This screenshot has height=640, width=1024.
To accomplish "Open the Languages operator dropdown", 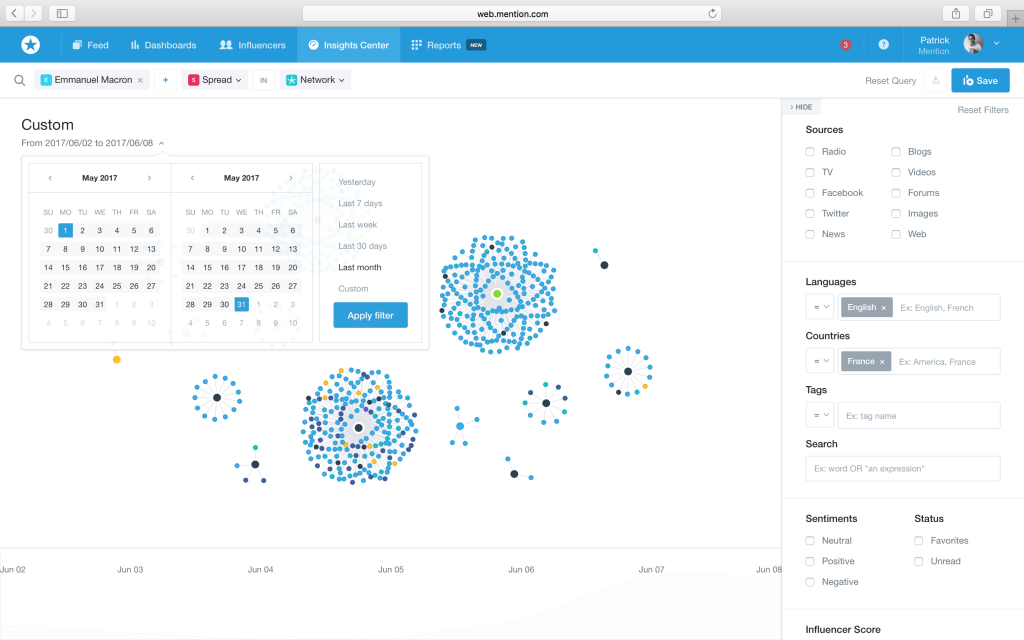I will click(x=819, y=307).
